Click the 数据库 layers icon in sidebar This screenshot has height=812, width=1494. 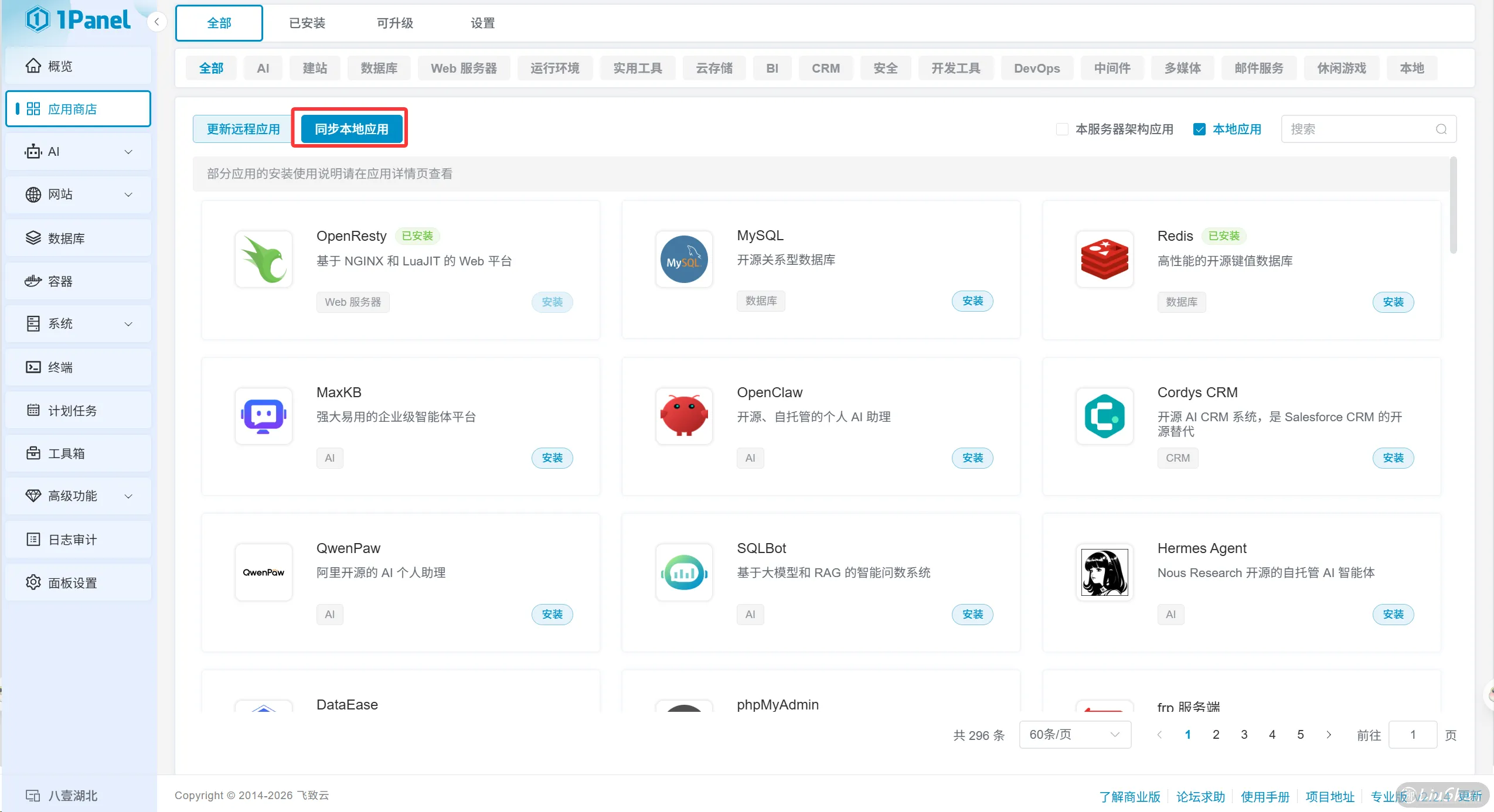[33, 238]
